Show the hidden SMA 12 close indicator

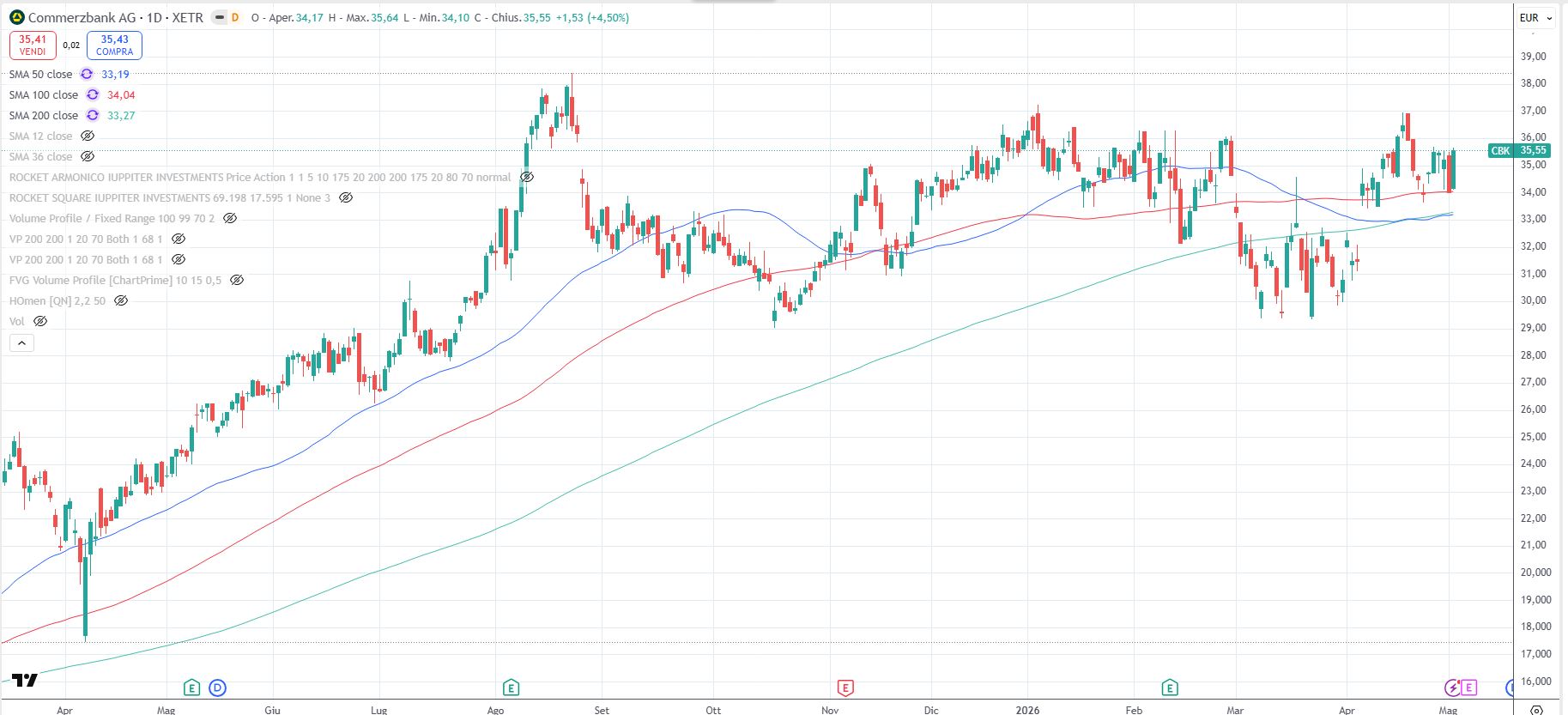tap(87, 136)
